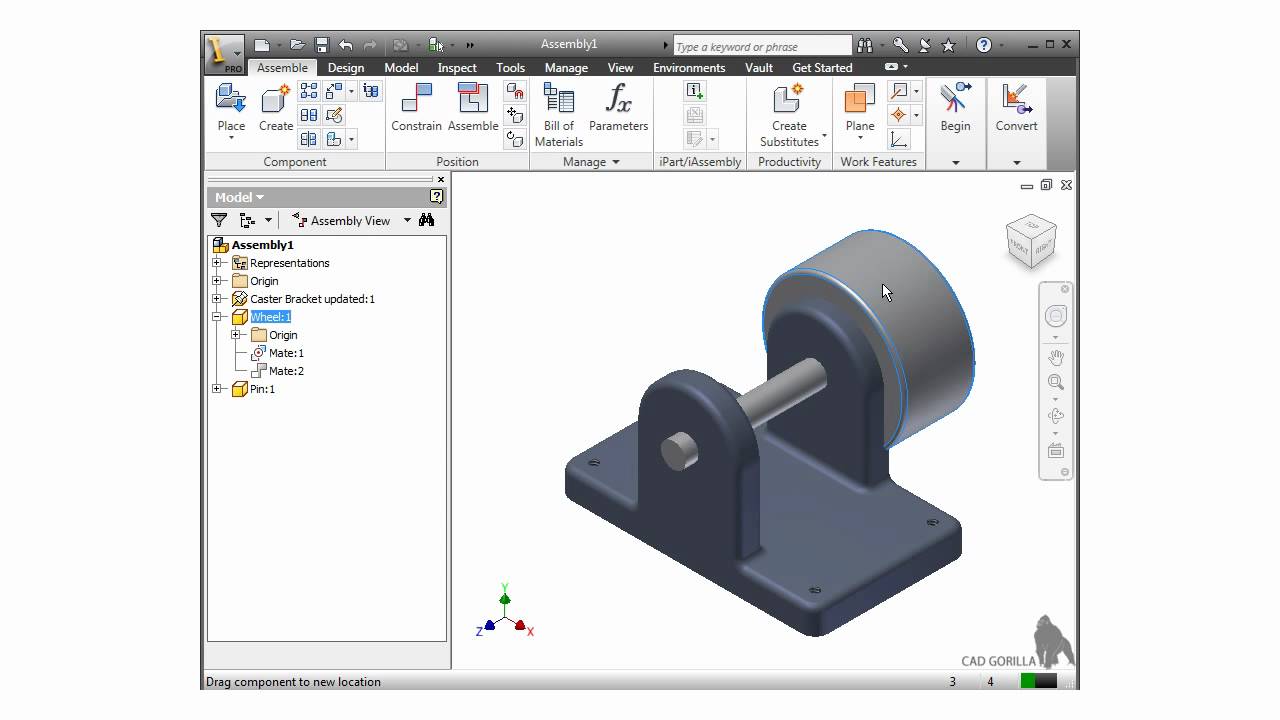The width and height of the screenshot is (1280, 720).
Task: Expand the Representations node
Action: click(x=217, y=263)
